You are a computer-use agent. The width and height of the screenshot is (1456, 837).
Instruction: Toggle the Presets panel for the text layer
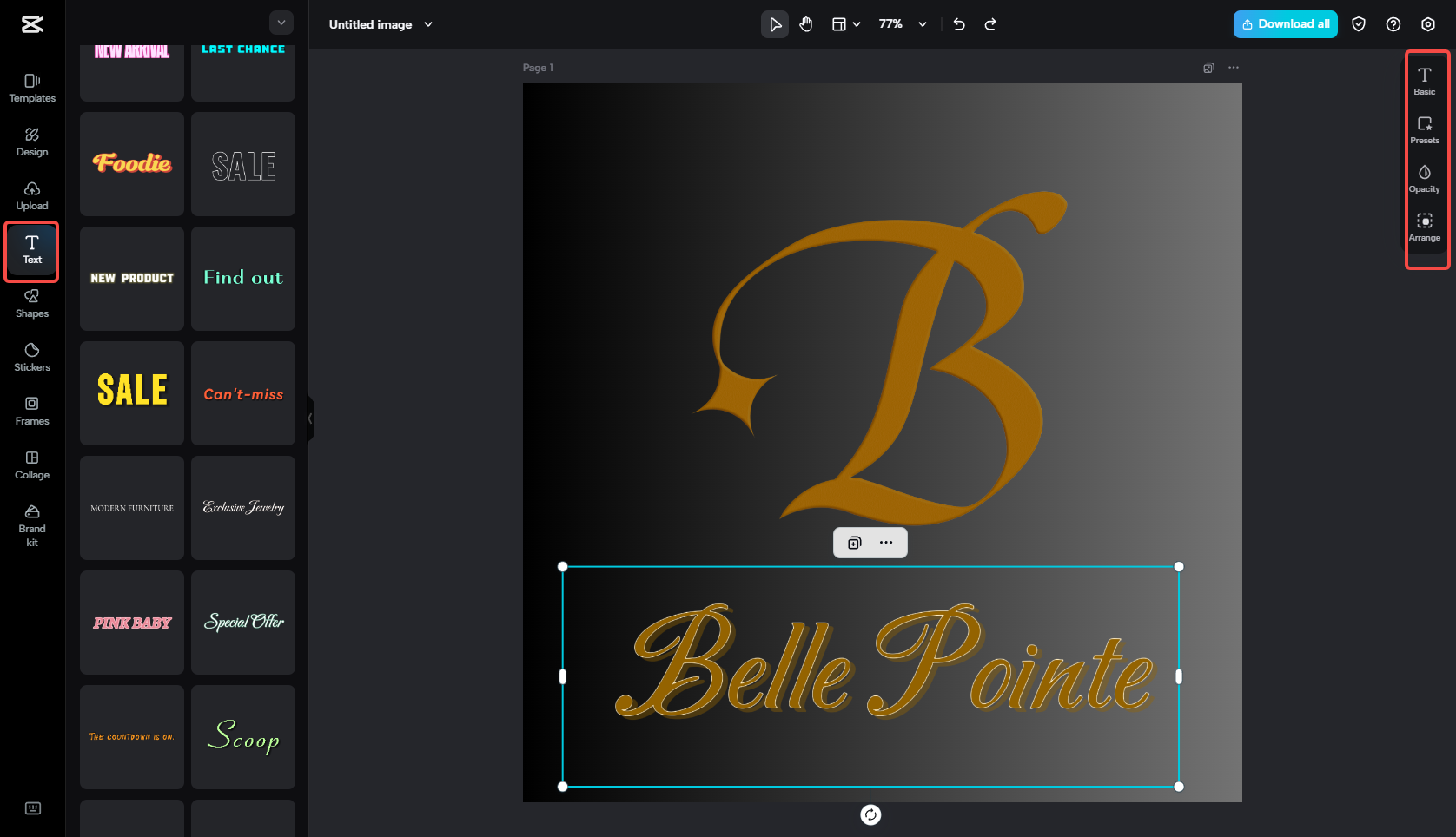click(1425, 128)
